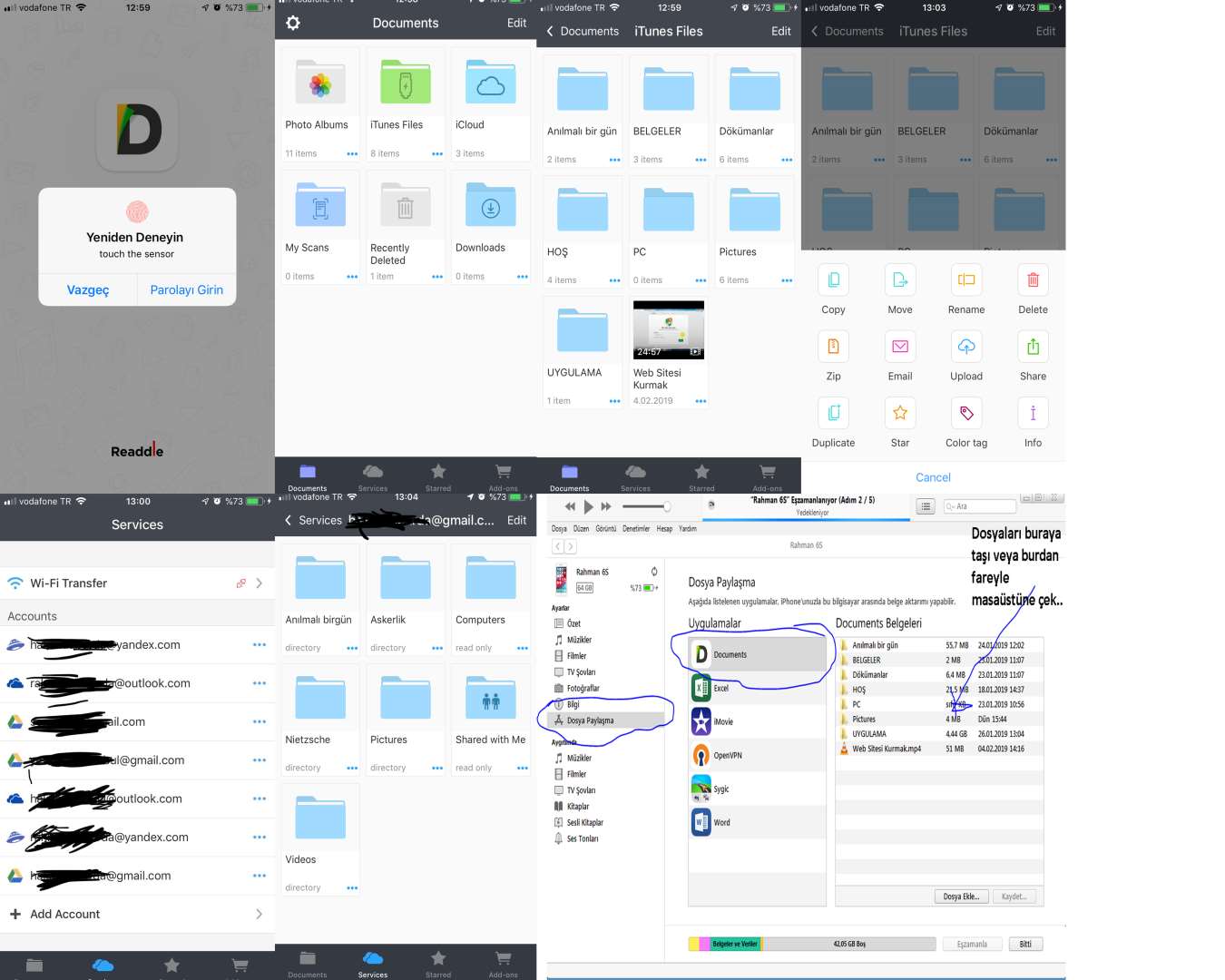1225x980 pixels.
Task: Open the iTunes Files green USB folder
Action: coord(406,83)
